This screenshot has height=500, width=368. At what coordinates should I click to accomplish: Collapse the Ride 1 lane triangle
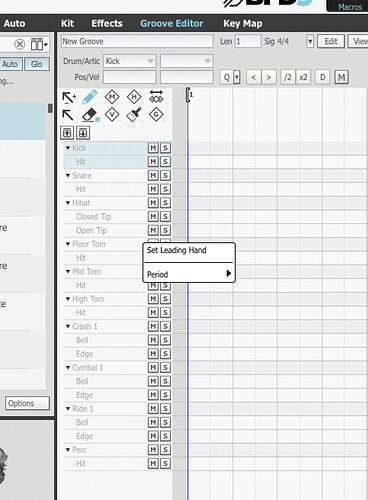coord(68,408)
